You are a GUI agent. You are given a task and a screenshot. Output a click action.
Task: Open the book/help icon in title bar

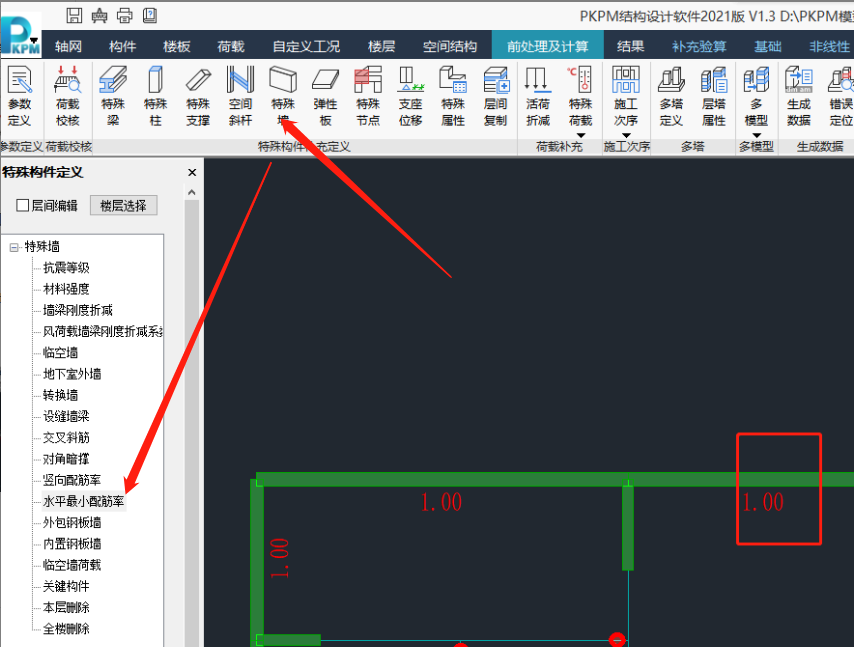click(x=150, y=15)
